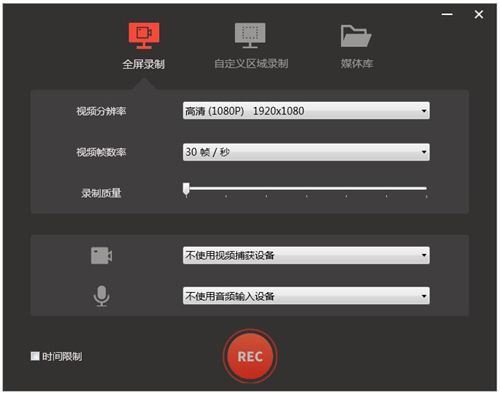Open the 媒体库 tab label
Screen dimensions: 500x393
357,63
